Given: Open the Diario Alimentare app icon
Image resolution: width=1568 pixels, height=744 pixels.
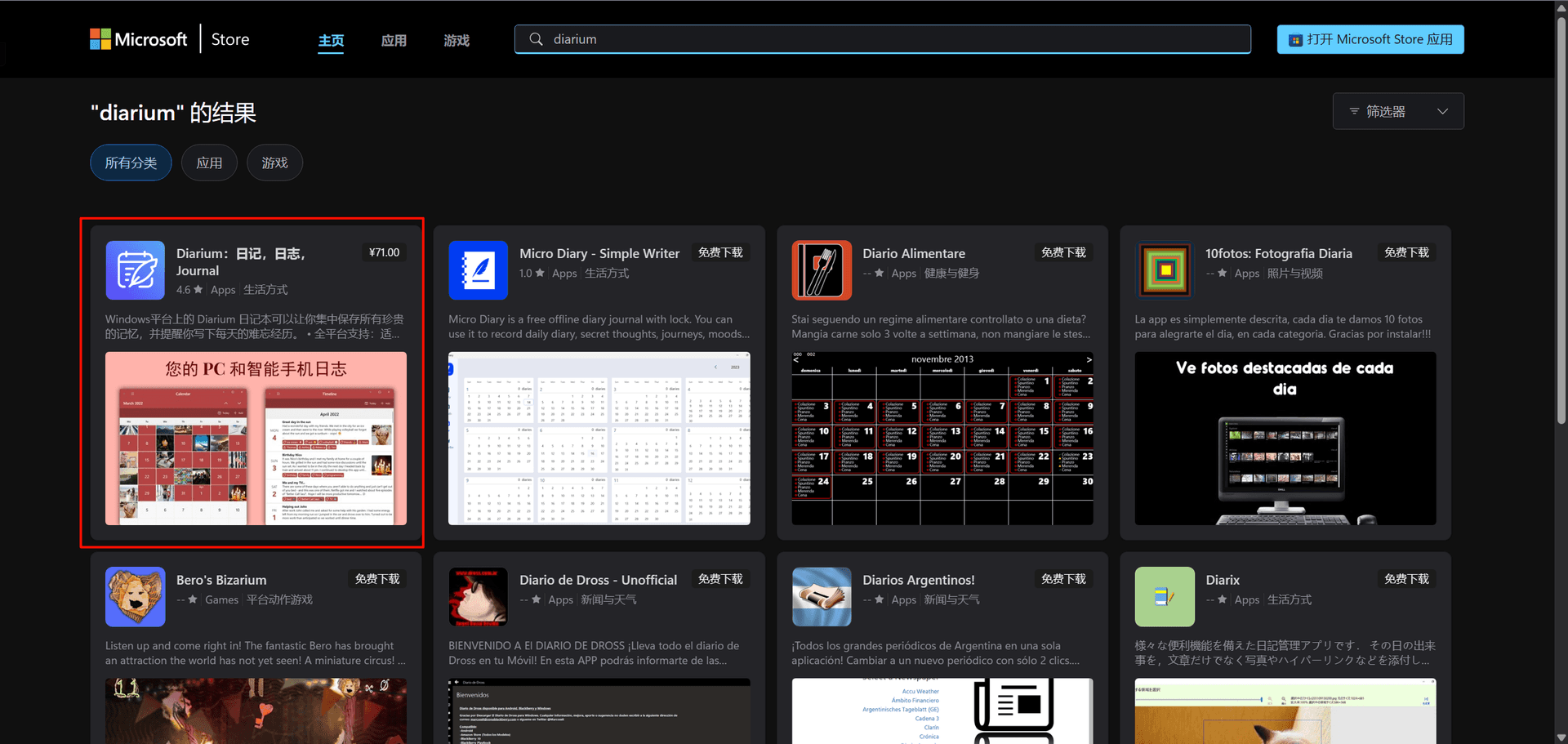Looking at the screenshot, I should pos(821,270).
